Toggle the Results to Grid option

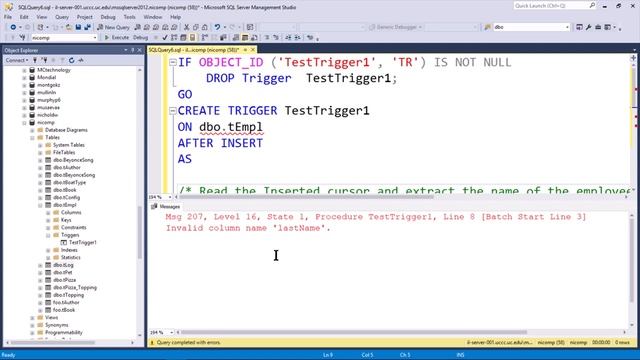point(245,38)
